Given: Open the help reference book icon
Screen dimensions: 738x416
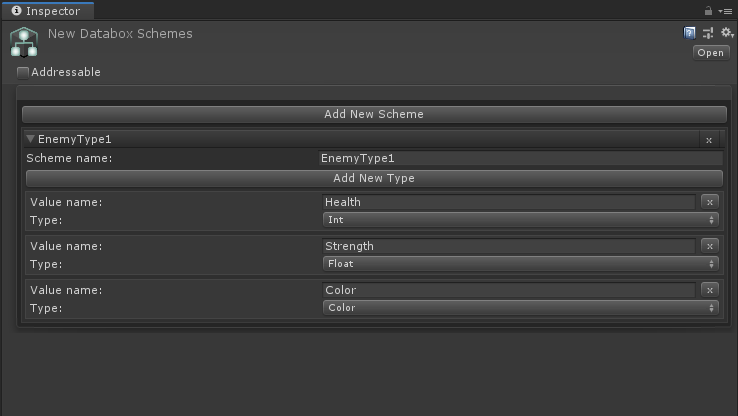Looking at the screenshot, I should (x=690, y=33).
